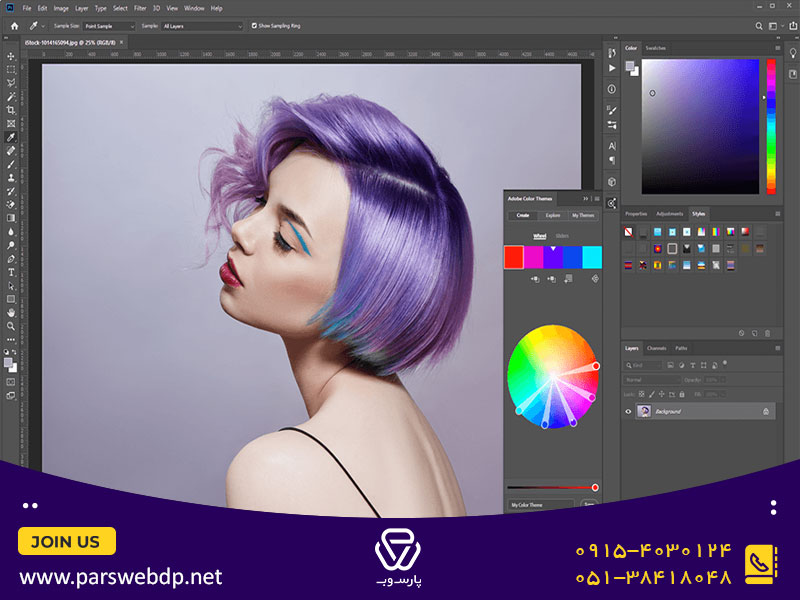Toggle Quick Mask mode in toolbox
The width and height of the screenshot is (800, 600).
(11, 382)
